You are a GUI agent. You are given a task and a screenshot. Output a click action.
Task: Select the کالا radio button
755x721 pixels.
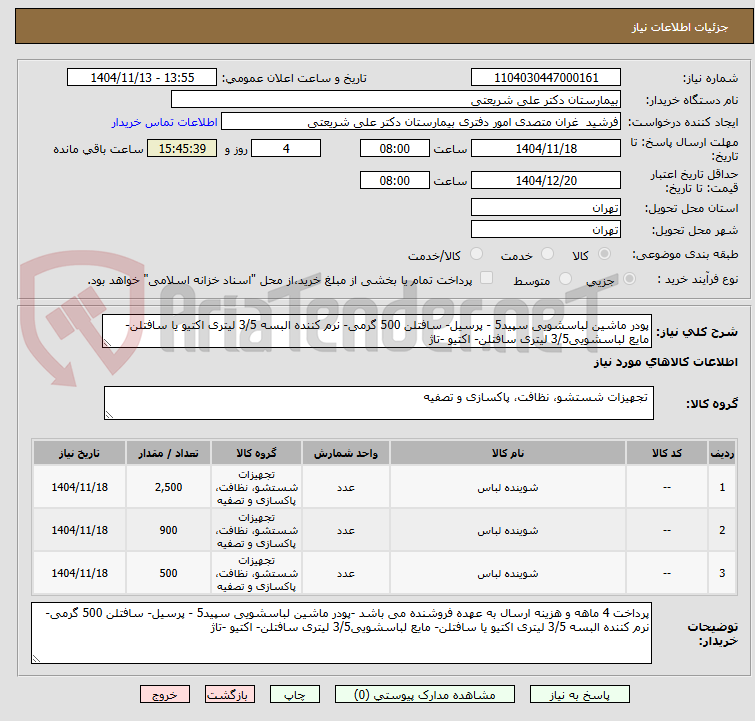click(x=604, y=254)
